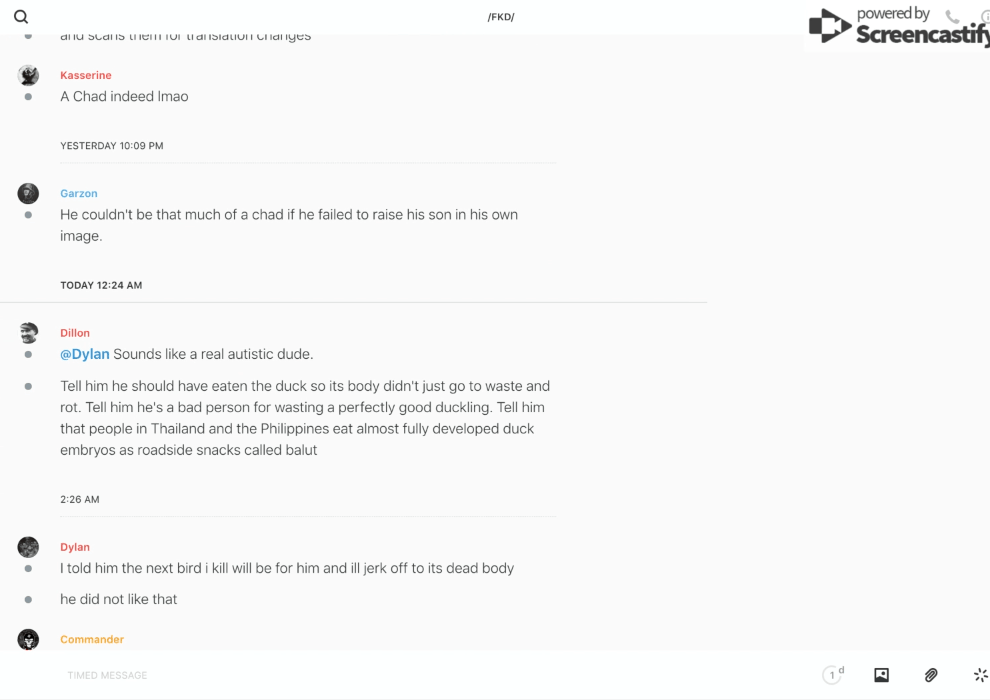Click Dylan's profile avatar
Image resolution: width=990 pixels, height=700 pixels.
28,547
